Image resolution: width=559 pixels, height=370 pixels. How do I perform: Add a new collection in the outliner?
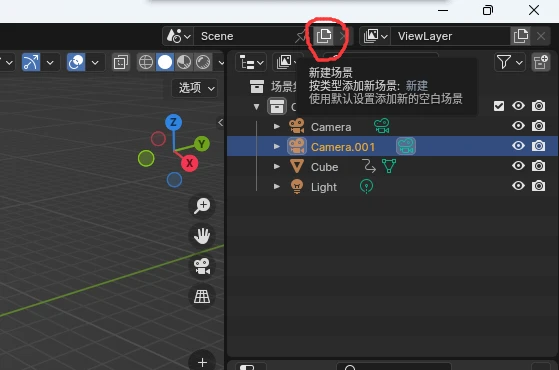coord(540,62)
